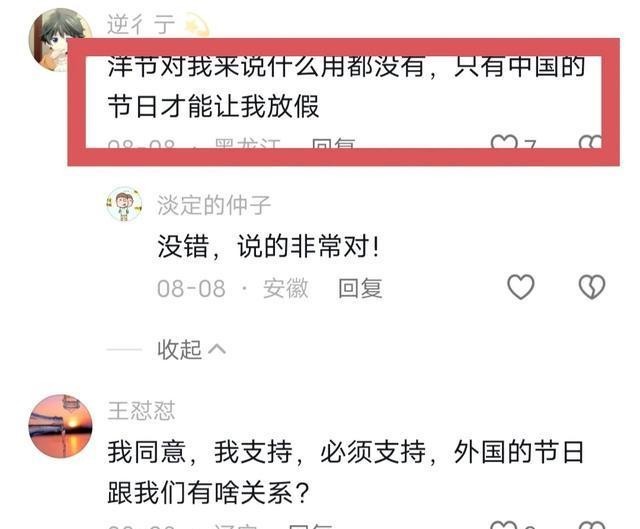Tap the 08-08 · 安徽 timestamp

point(233,289)
